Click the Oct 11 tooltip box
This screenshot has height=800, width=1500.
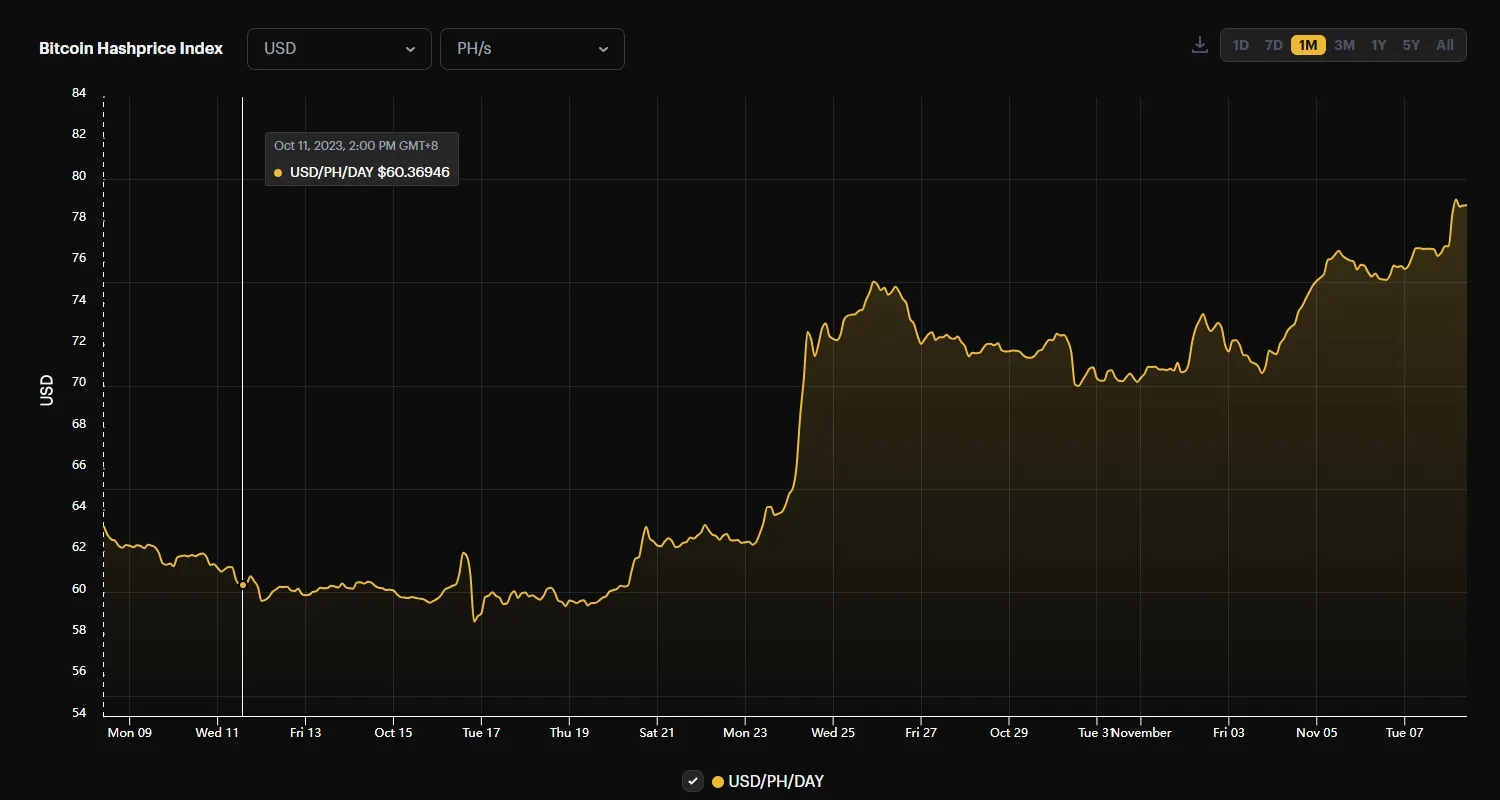click(361, 158)
